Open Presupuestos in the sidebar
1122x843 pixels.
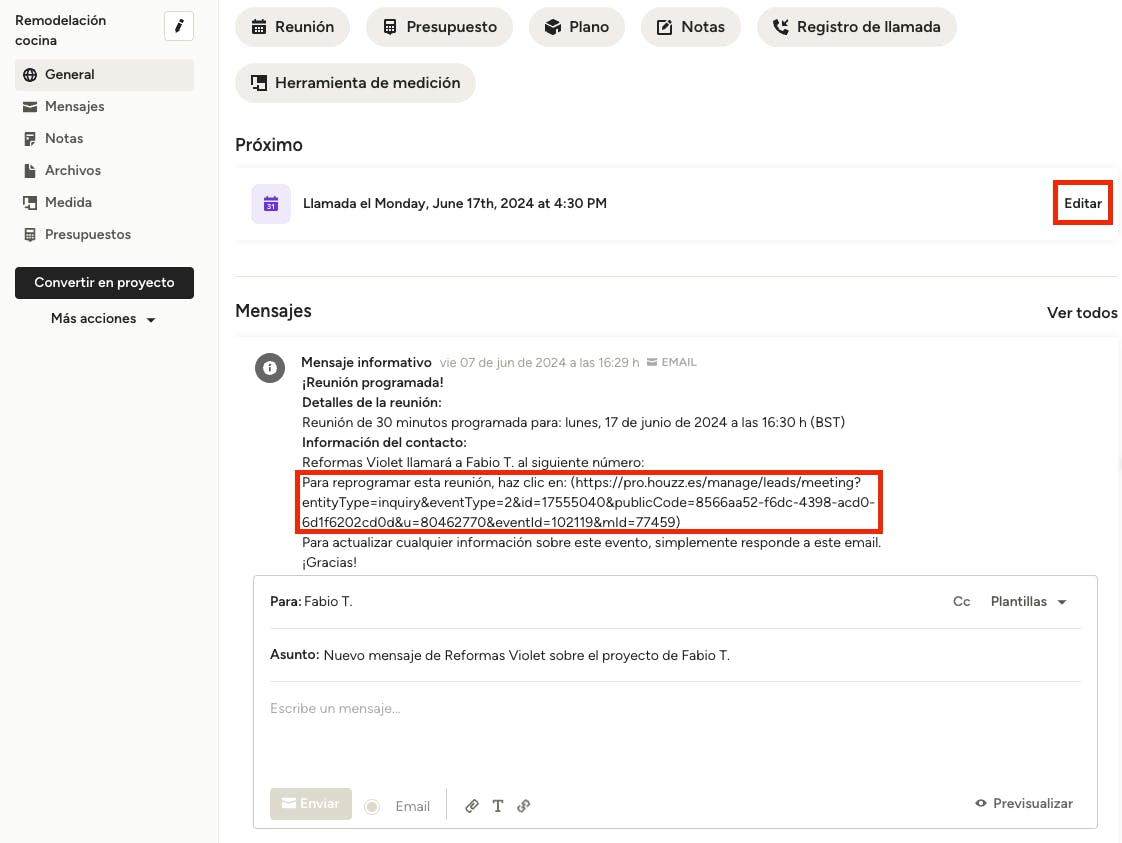point(87,235)
